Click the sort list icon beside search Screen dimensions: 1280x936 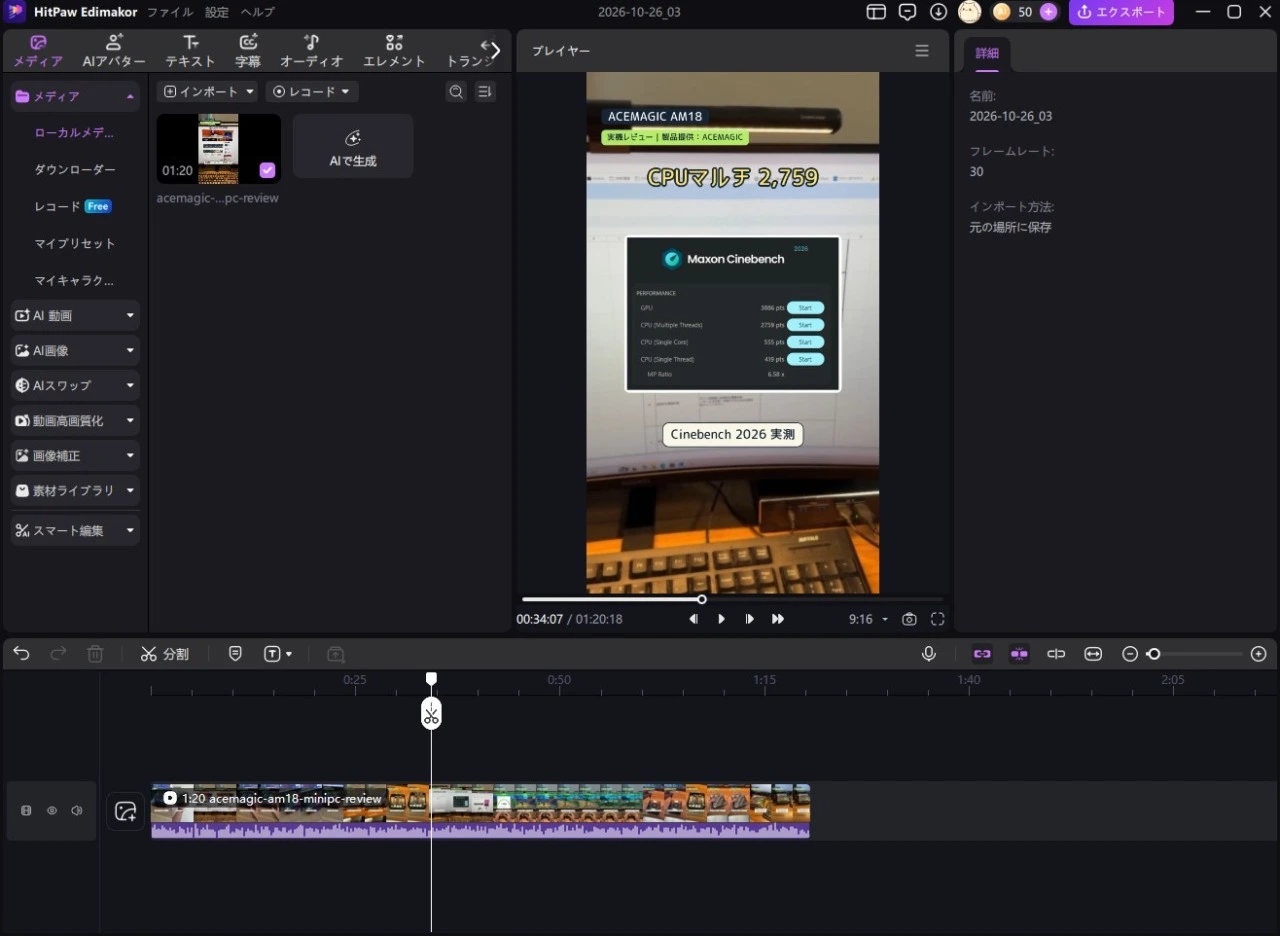[x=485, y=92]
